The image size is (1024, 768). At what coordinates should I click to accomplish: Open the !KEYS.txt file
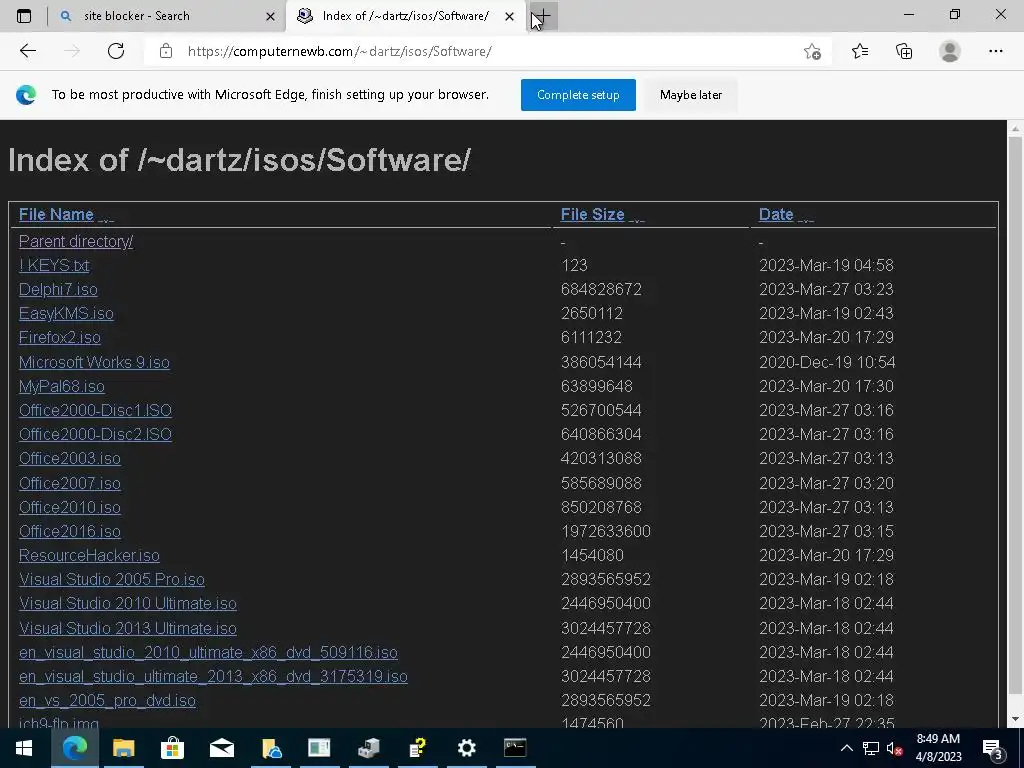(54, 265)
